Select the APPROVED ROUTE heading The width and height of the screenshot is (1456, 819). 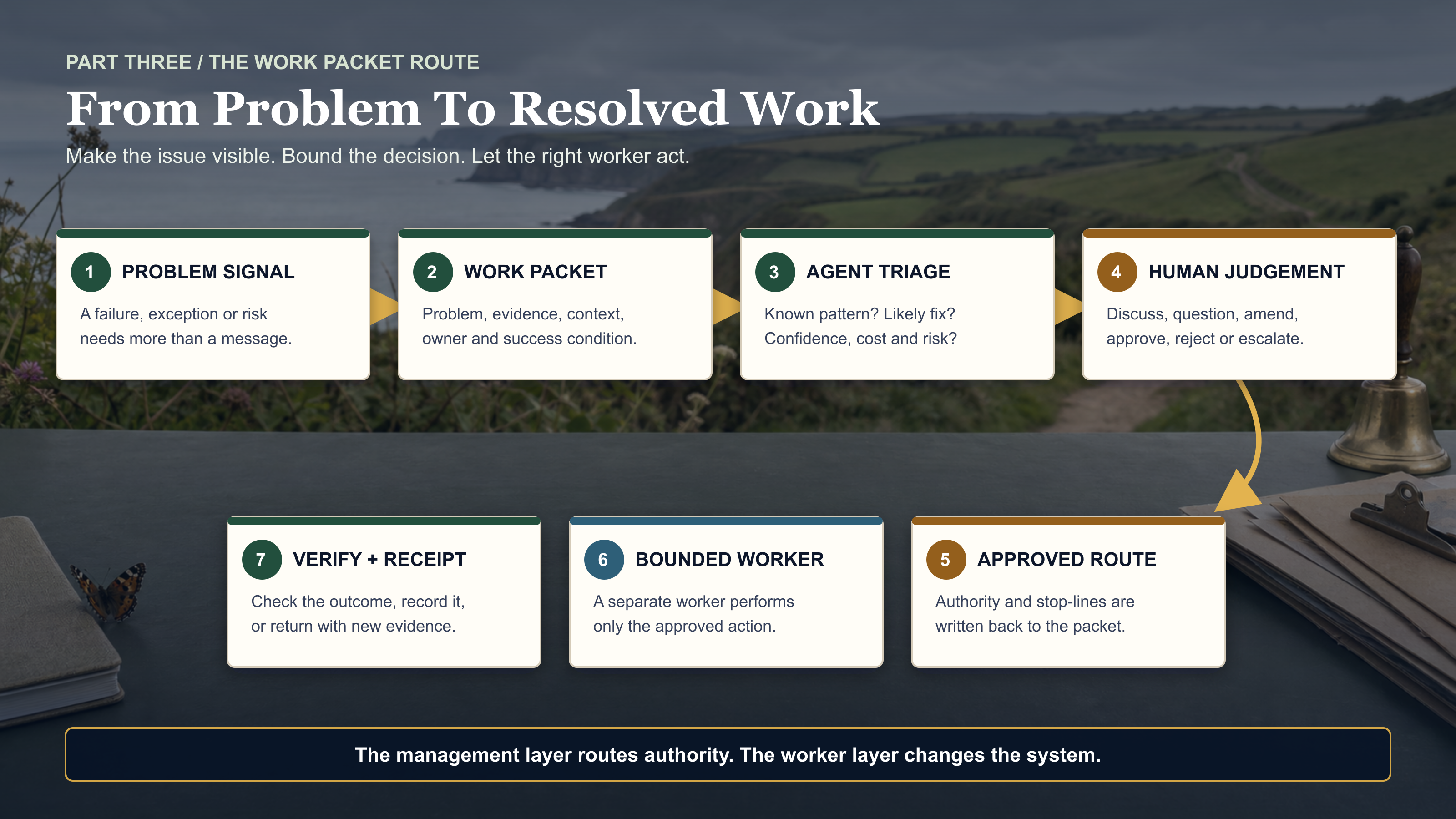[x=1067, y=560]
